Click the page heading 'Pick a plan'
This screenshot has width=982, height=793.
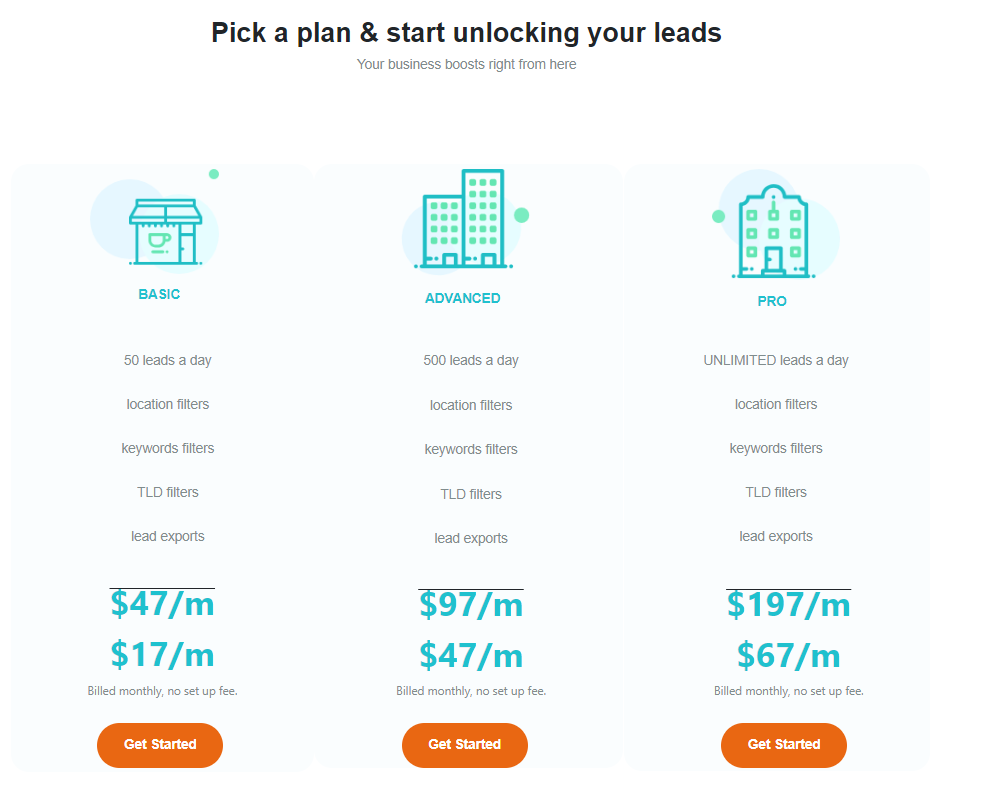pos(467,33)
